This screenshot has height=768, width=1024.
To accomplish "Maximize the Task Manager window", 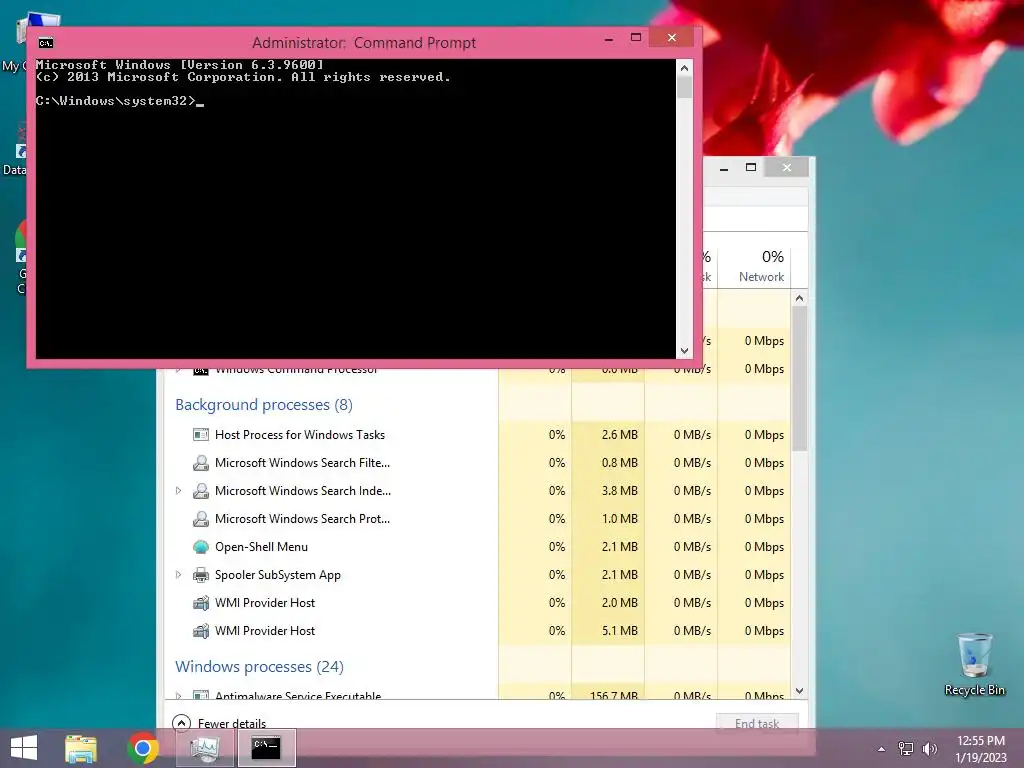I will [x=751, y=168].
